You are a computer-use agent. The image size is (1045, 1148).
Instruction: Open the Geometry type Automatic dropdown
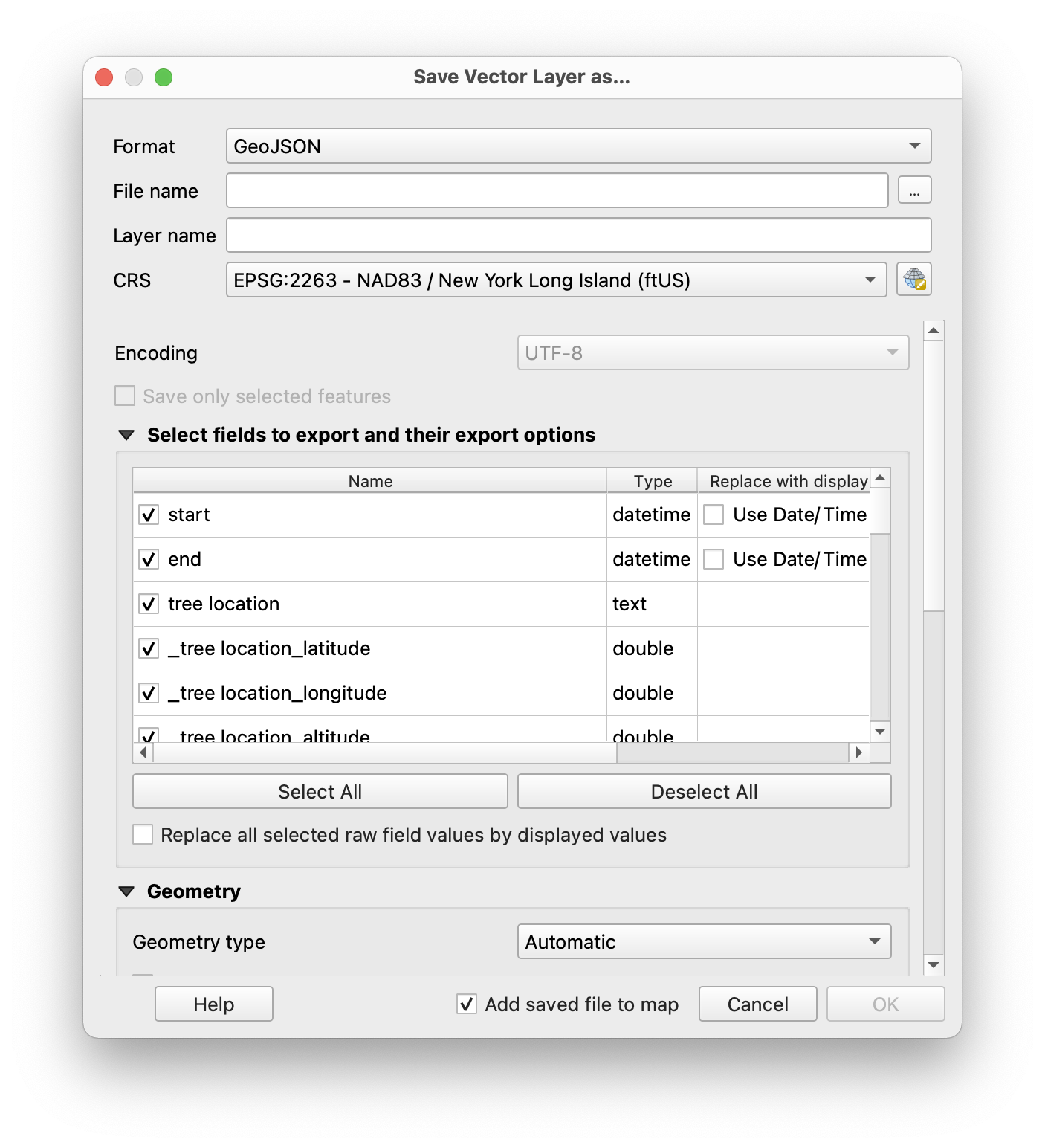703,941
